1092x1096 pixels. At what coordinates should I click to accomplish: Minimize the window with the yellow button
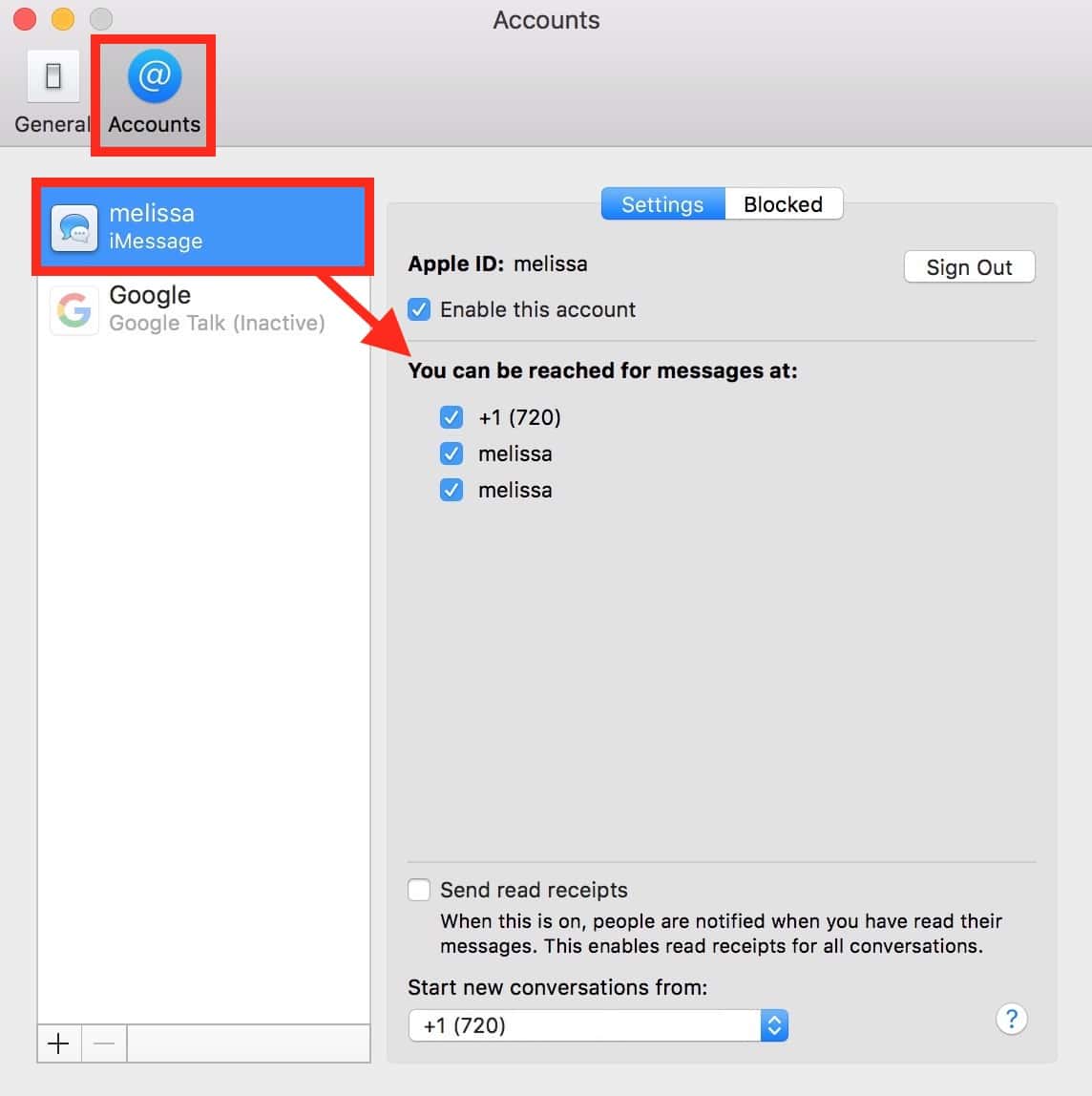(63, 19)
